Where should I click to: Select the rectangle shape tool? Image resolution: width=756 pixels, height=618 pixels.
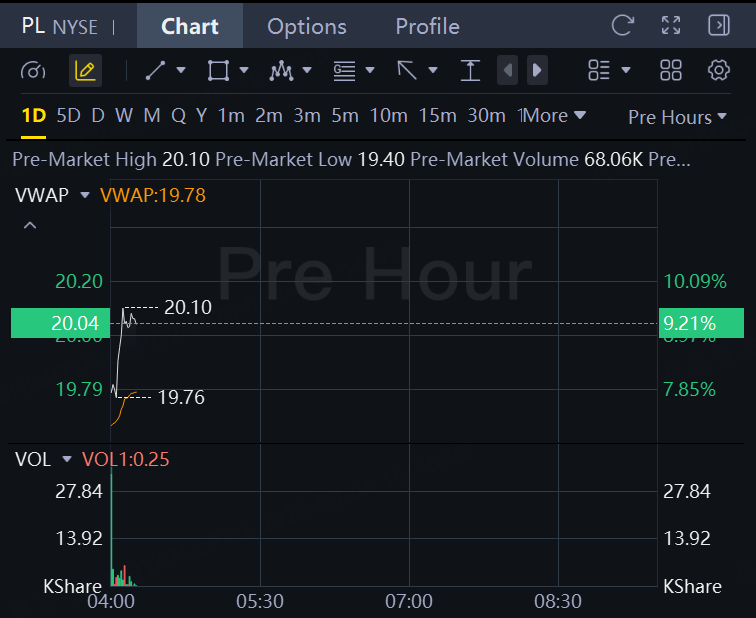point(218,70)
